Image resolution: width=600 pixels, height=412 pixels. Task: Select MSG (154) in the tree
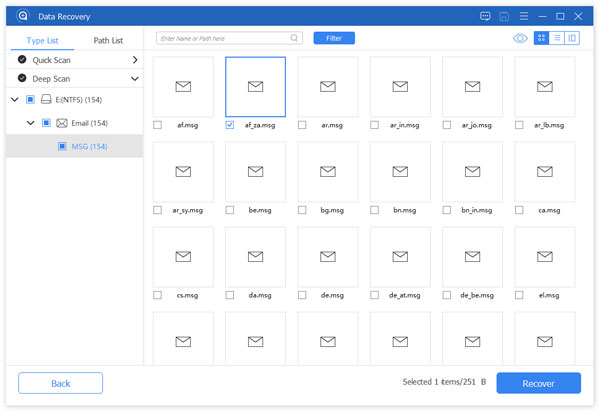[75, 146]
